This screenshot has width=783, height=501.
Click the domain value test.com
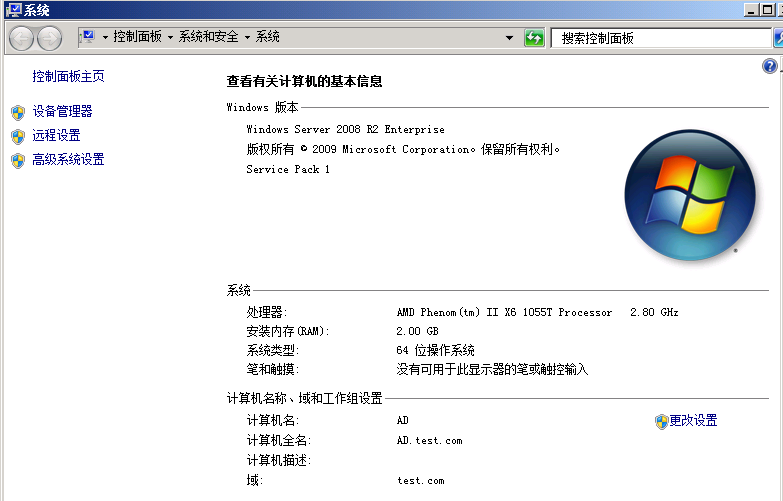(x=420, y=481)
